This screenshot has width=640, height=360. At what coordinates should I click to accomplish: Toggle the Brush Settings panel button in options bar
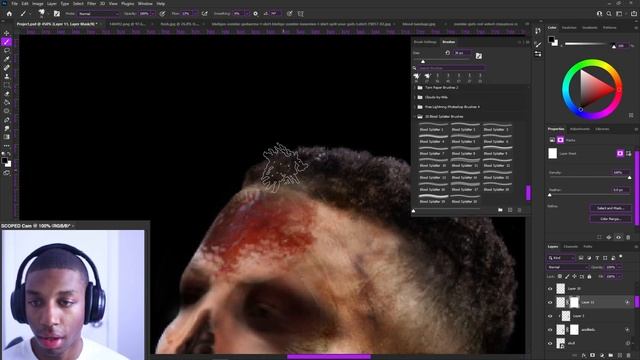57,13
